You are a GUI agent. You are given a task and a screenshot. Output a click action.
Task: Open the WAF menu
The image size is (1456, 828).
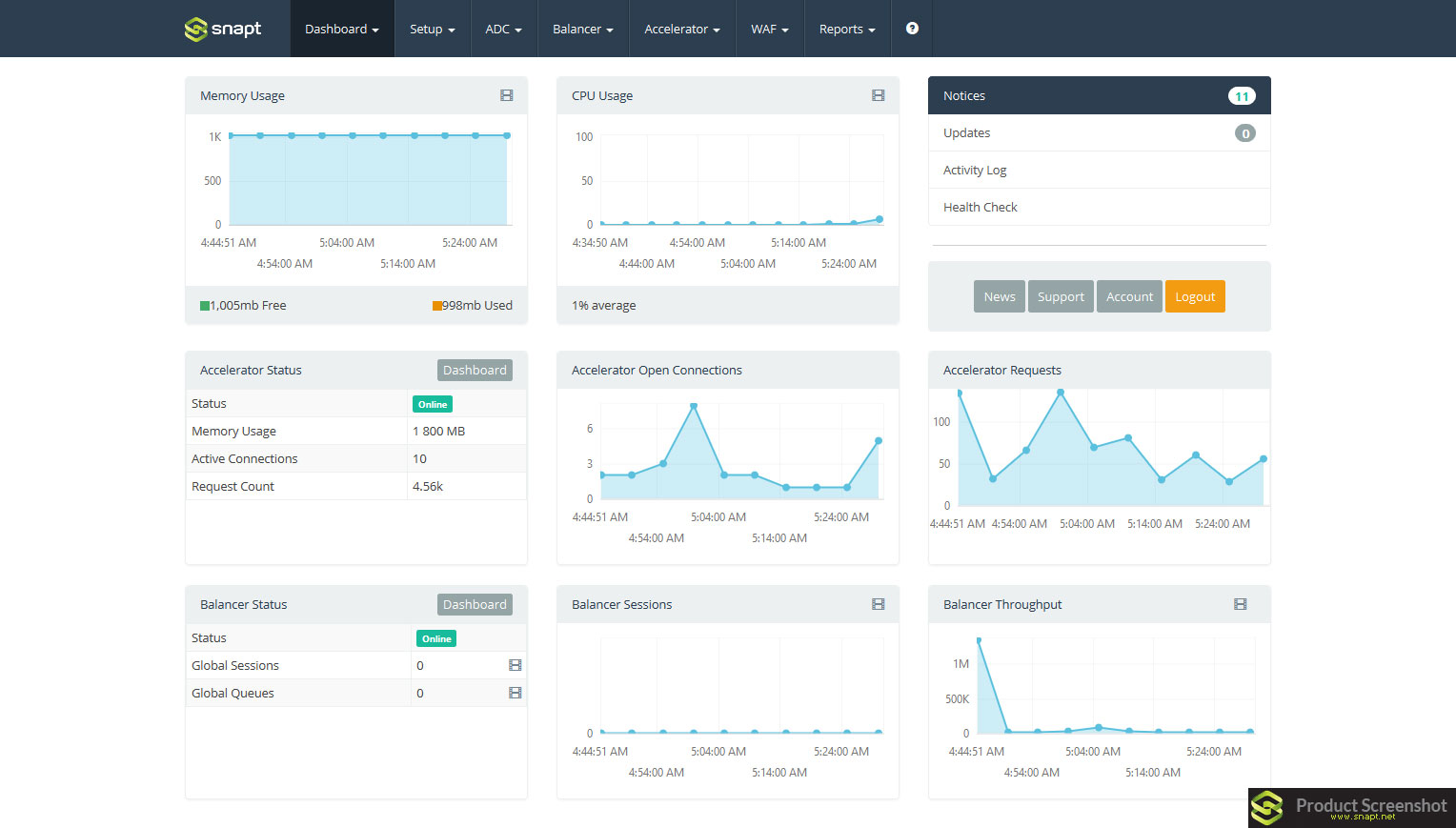(769, 29)
